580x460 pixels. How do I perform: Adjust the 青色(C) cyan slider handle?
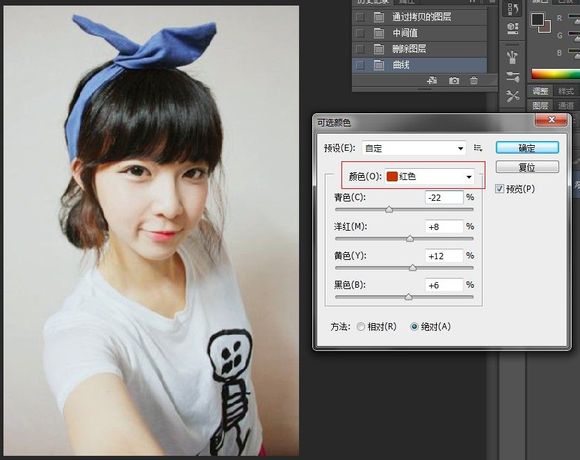(x=389, y=210)
